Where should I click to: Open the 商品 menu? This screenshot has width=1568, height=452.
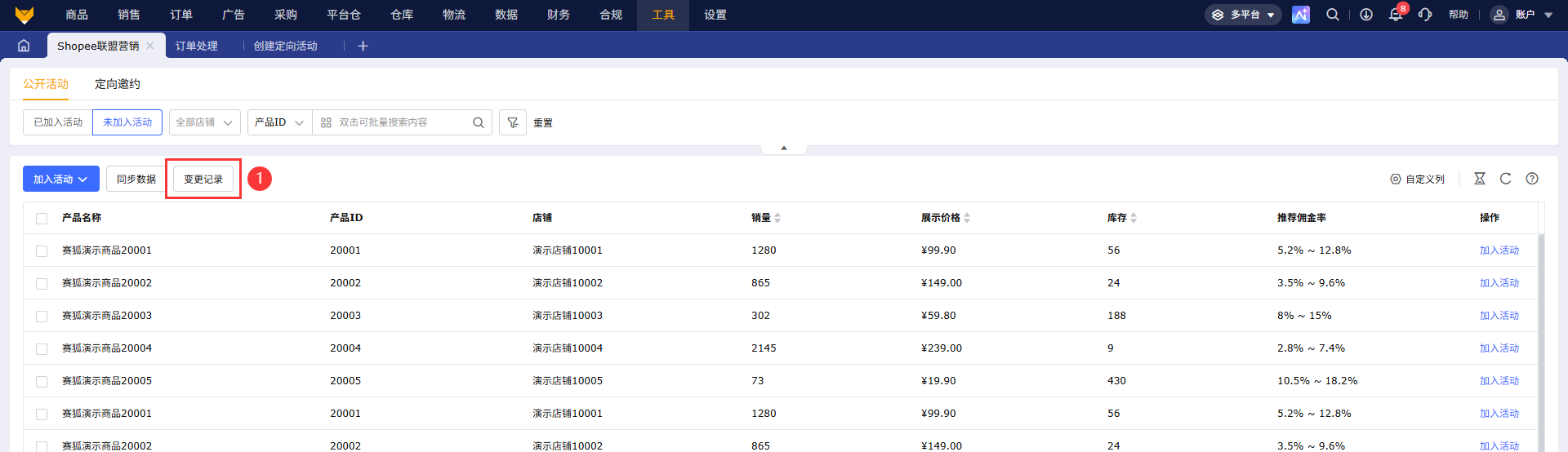(77, 15)
